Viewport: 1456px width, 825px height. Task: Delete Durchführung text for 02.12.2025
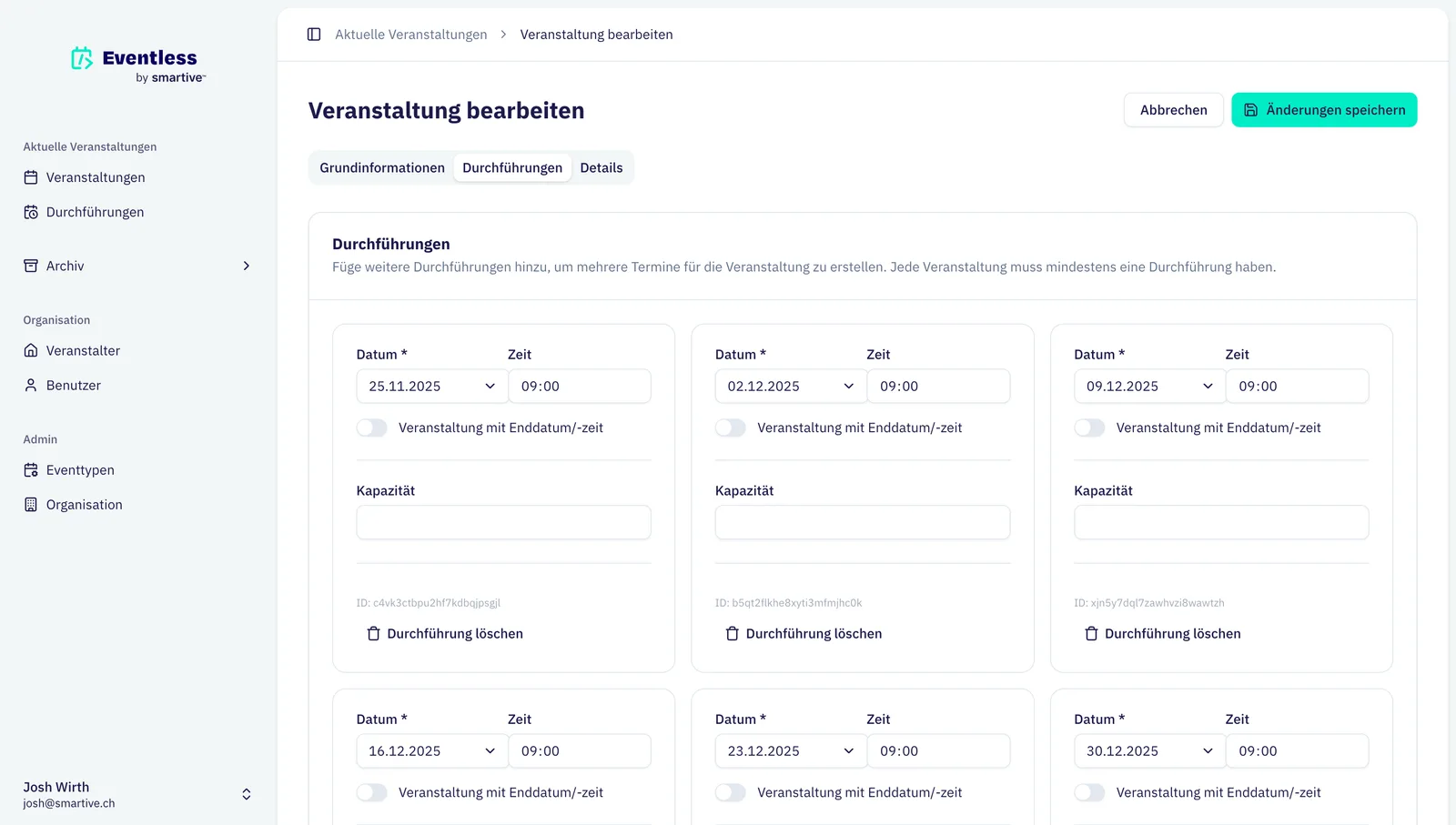coord(814,634)
